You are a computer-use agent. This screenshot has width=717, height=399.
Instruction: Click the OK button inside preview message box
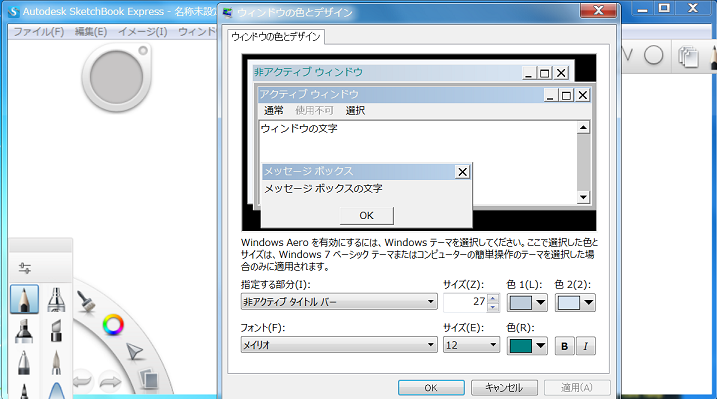click(366, 215)
